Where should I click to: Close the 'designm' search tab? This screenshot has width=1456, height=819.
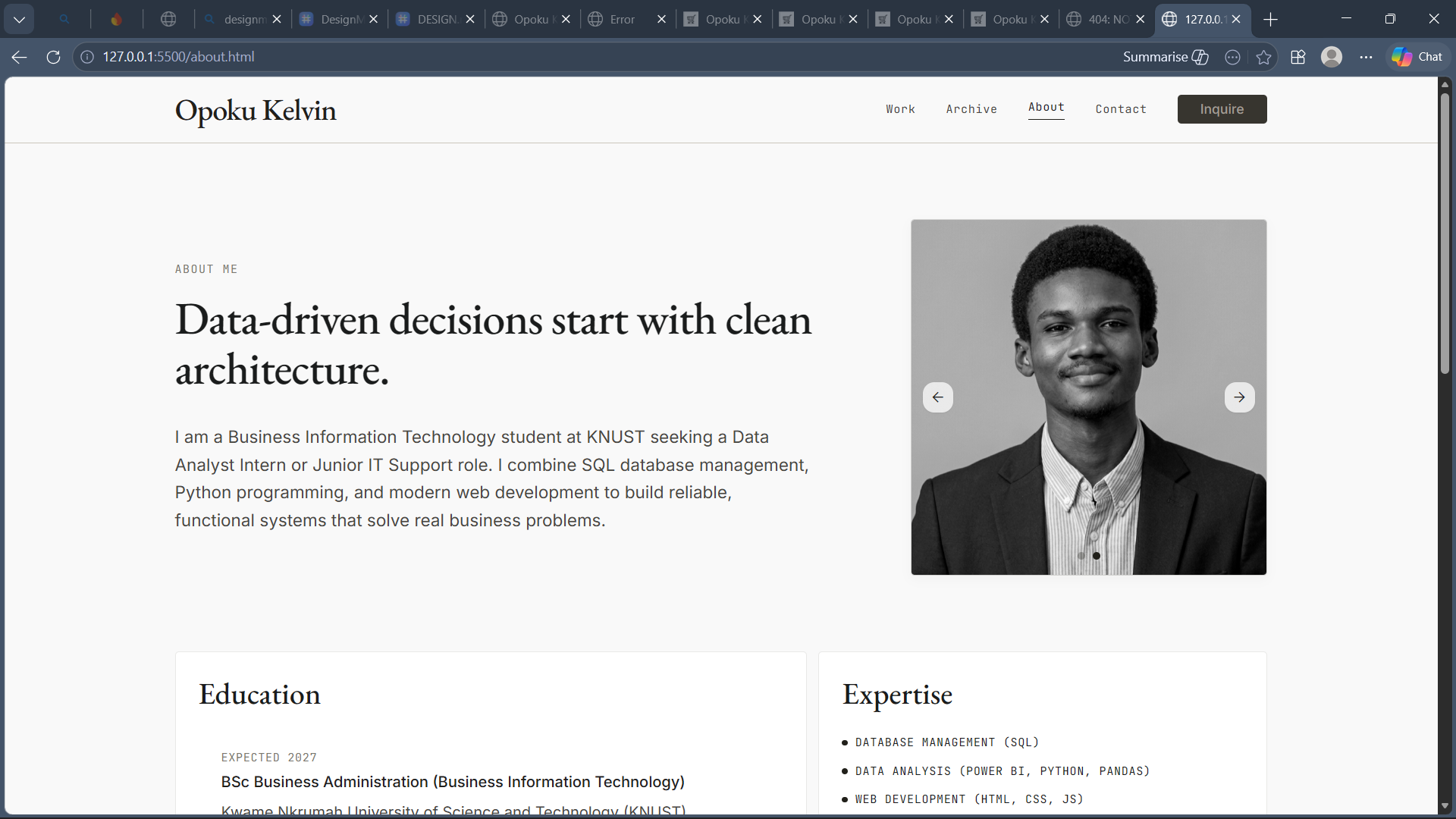[277, 20]
